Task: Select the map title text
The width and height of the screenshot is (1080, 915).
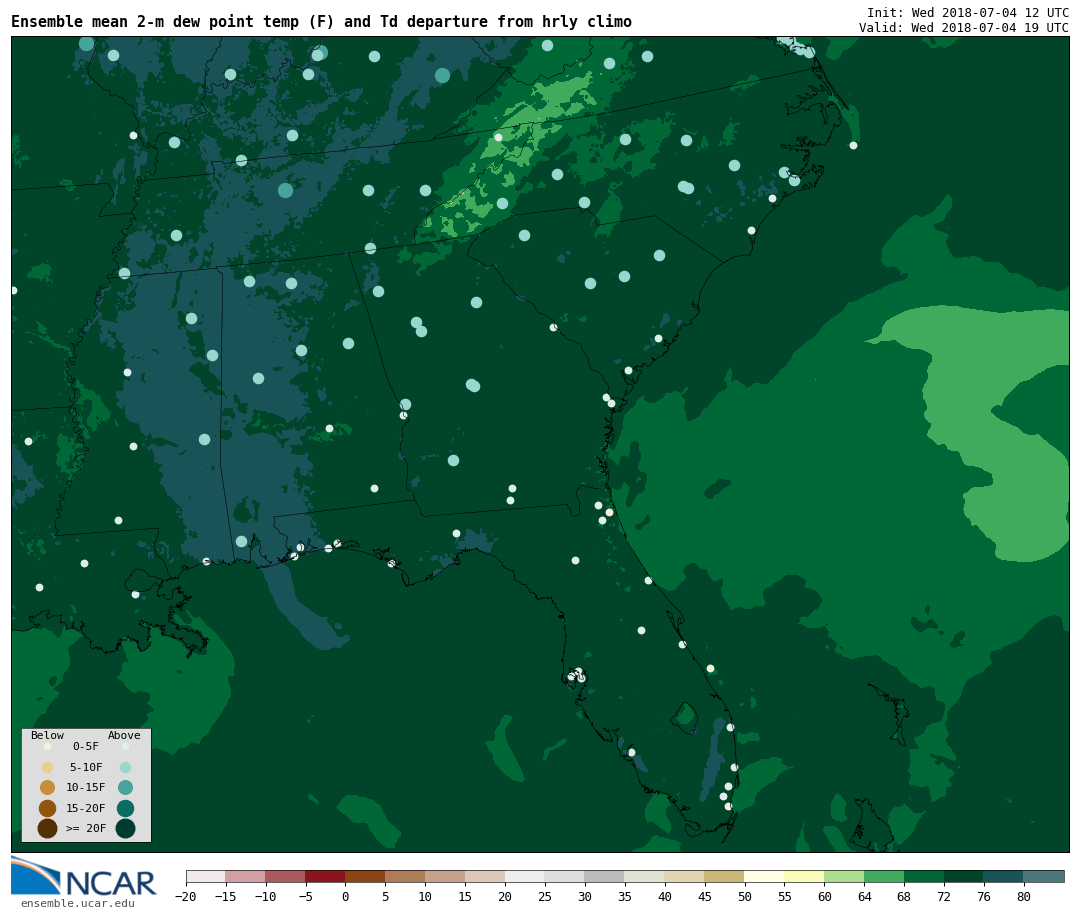Action: pos(322,21)
